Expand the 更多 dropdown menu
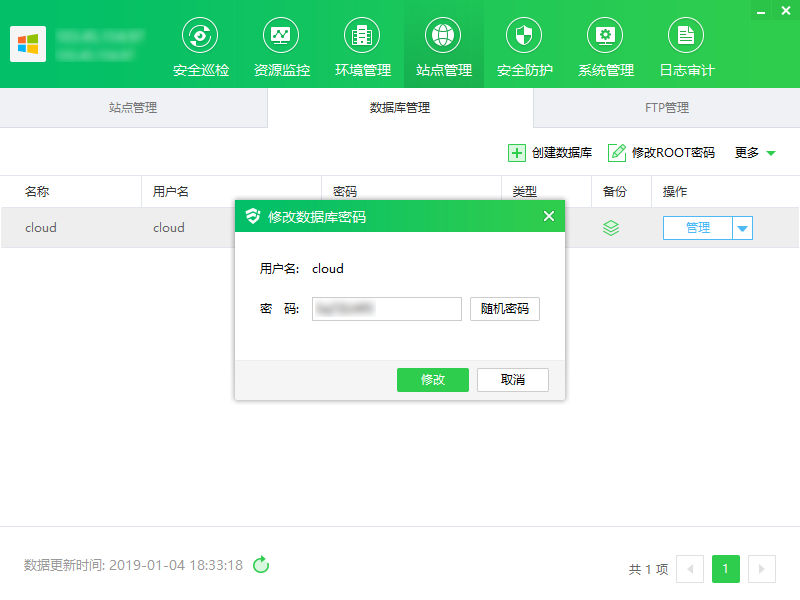The width and height of the screenshot is (800, 600). pos(755,153)
